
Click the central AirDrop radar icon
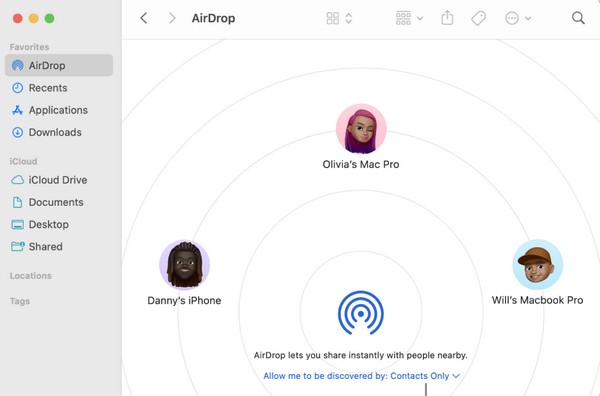point(361,313)
